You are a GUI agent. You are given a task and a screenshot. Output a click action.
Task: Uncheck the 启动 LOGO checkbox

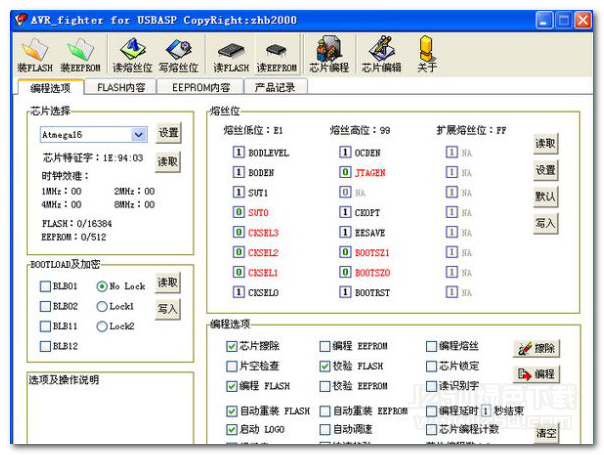point(232,429)
